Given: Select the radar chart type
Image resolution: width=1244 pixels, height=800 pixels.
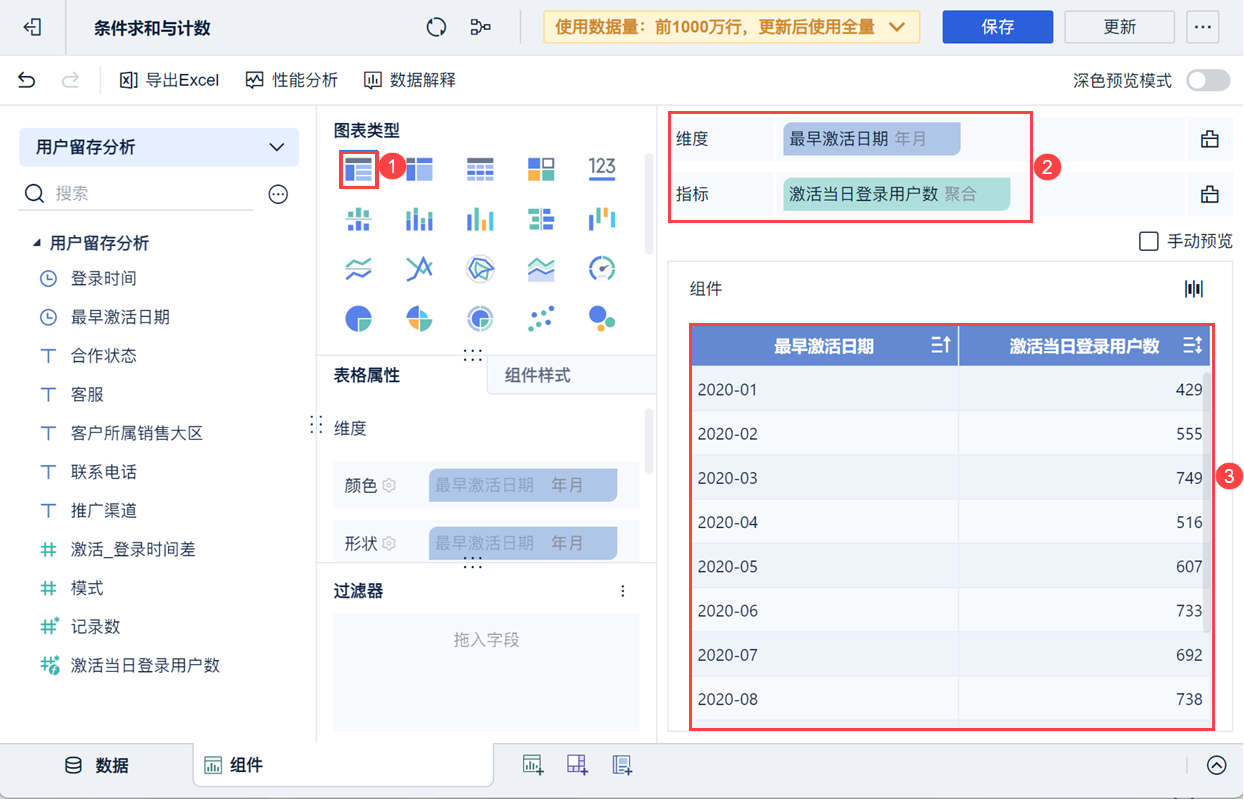Looking at the screenshot, I should tap(480, 268).
